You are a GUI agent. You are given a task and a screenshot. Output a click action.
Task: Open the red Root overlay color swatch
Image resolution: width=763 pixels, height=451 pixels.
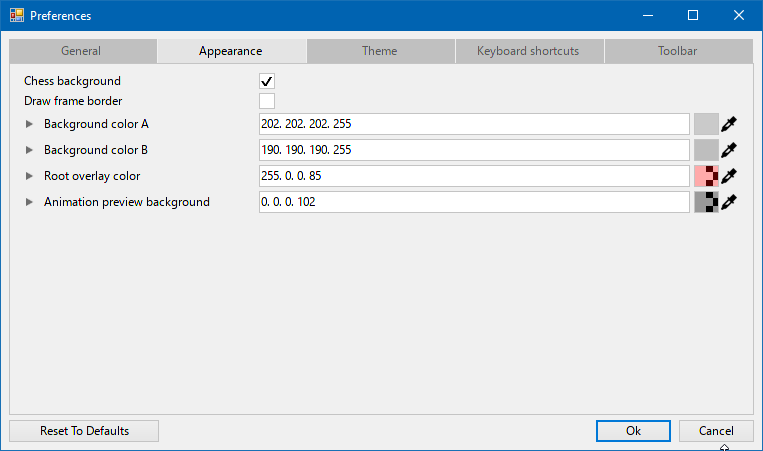(706, 176)
